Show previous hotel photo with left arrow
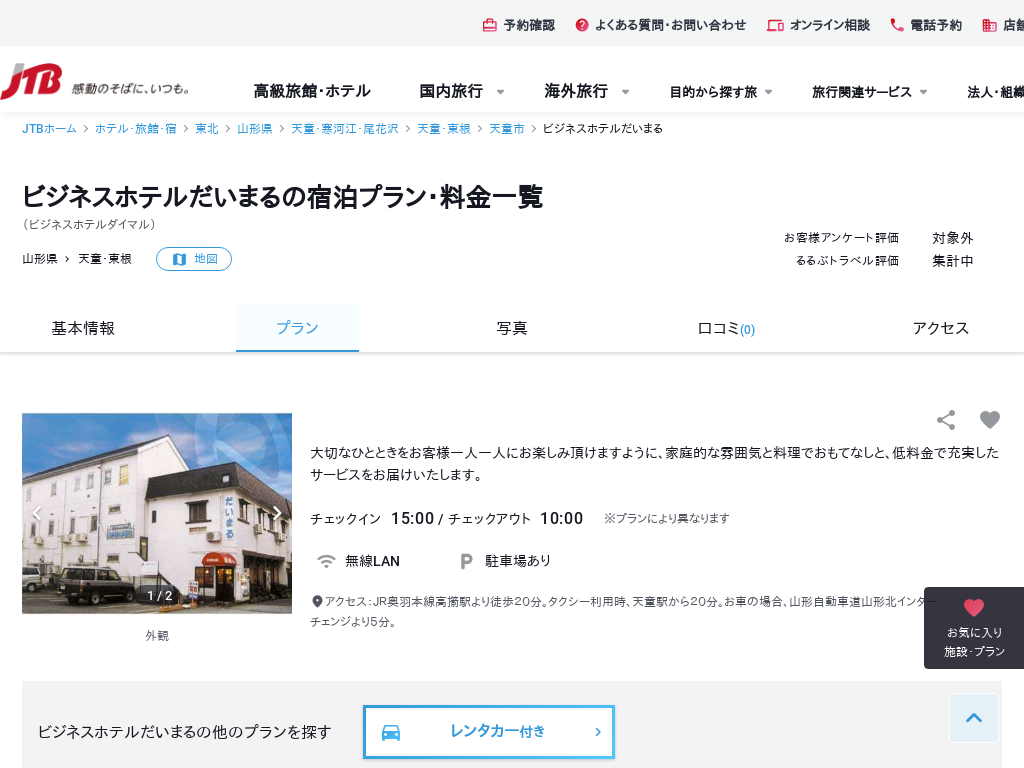 click(37, 513)
